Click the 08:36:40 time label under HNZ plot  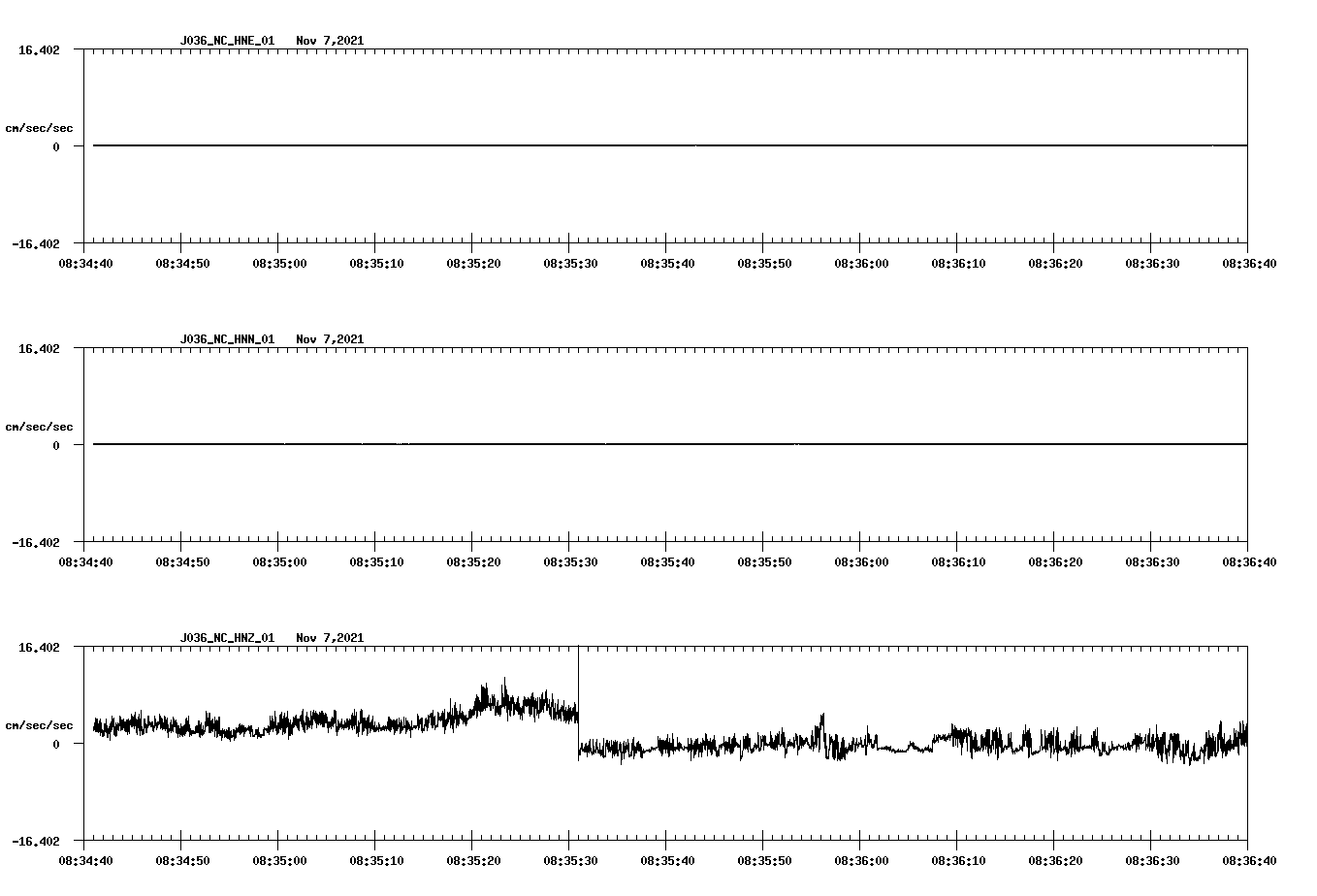point(1249,861)
